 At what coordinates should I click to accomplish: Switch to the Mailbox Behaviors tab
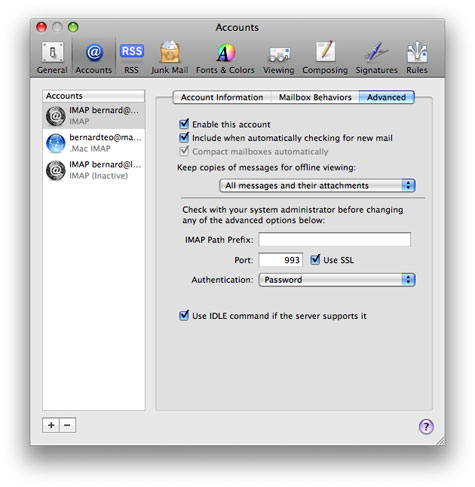315,97
